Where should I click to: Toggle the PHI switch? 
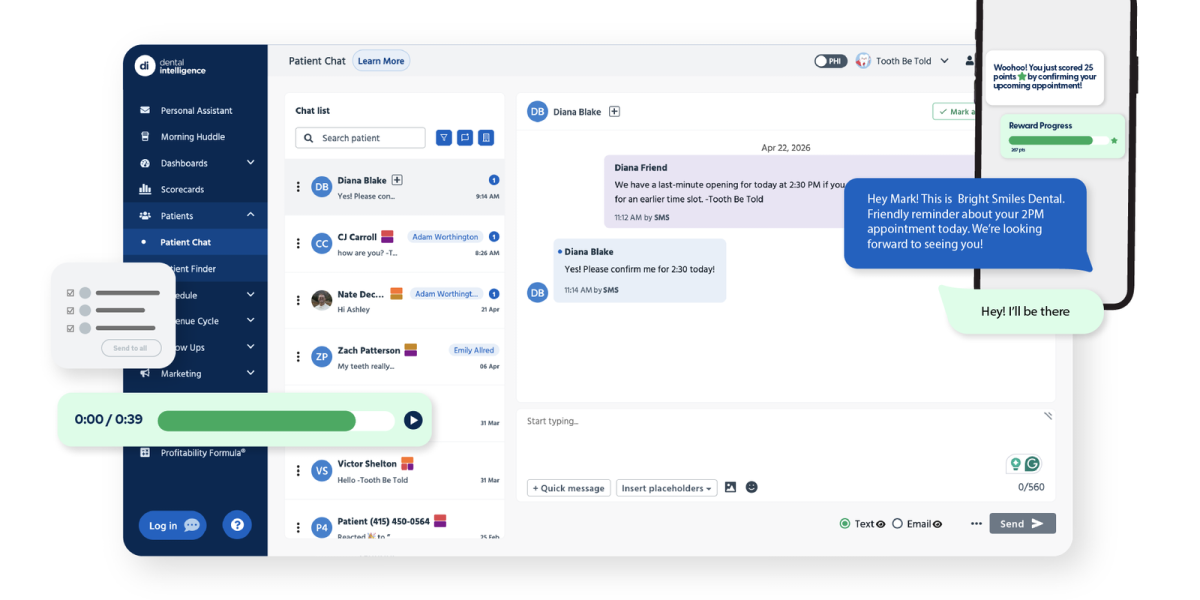(829, 61)
